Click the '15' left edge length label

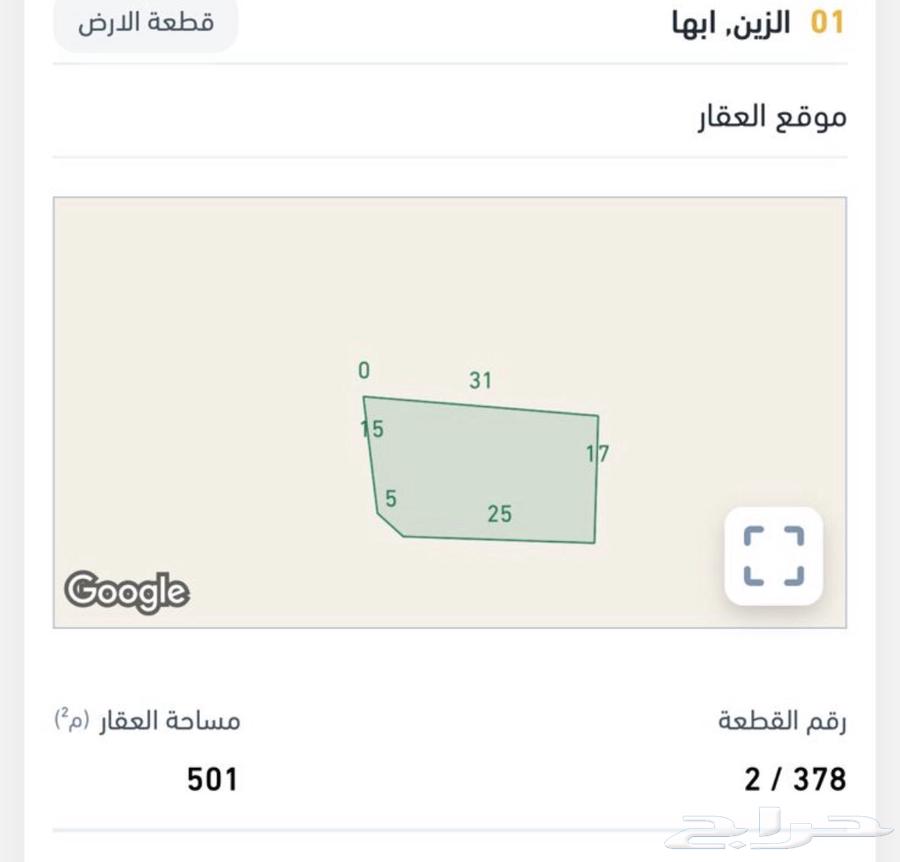372,430
